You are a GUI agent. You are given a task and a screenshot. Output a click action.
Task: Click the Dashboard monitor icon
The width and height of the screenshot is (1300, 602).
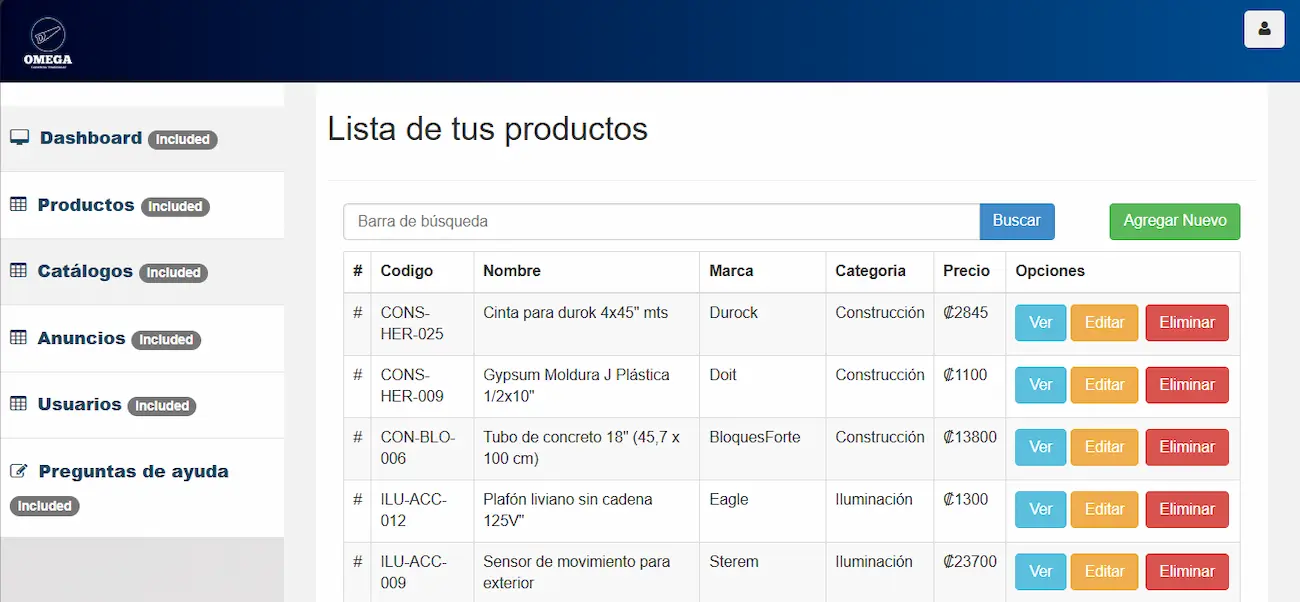coord(19,138)
